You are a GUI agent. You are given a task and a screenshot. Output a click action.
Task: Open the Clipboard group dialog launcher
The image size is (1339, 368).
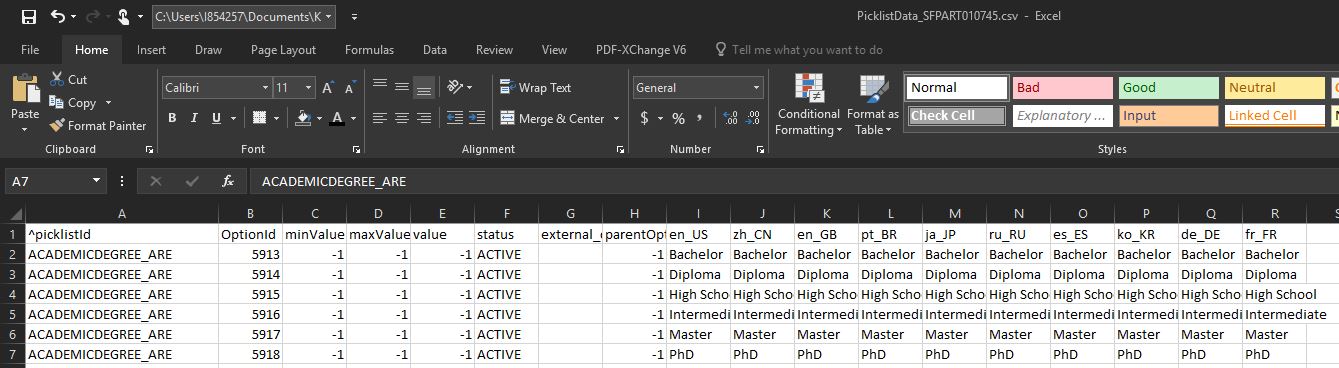tap(149, 149)
